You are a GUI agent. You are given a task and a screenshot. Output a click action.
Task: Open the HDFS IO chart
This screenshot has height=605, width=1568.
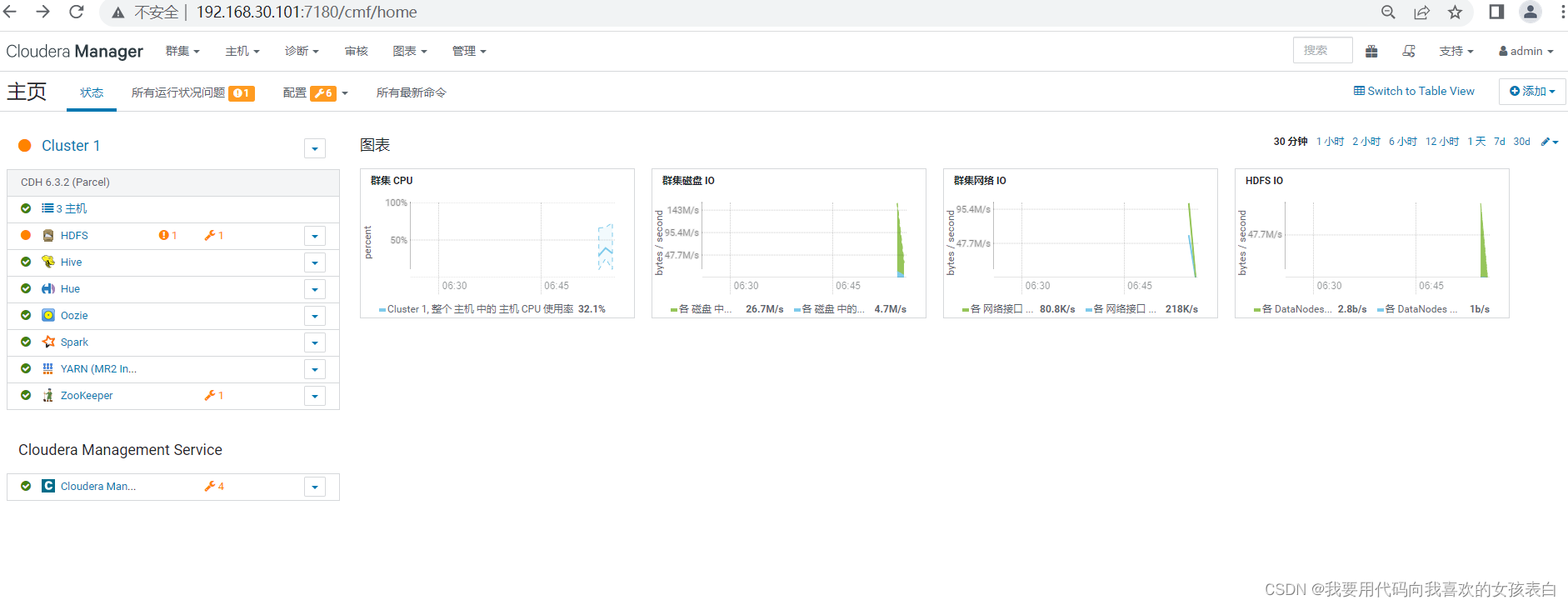(1372, 243)
